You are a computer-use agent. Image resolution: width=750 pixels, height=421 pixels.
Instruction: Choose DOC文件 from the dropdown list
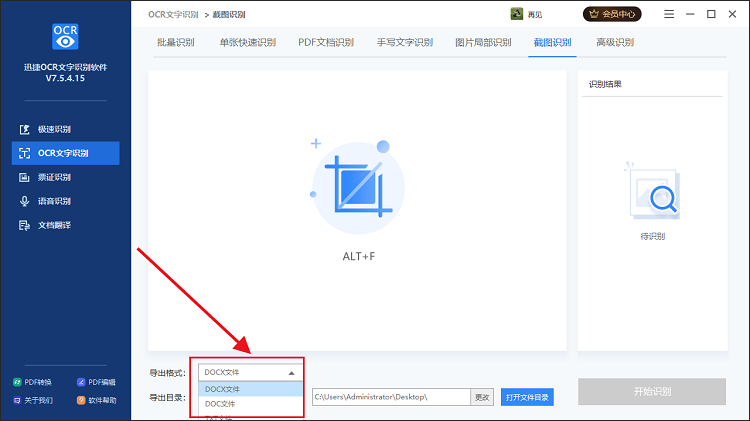click(251, 404)
